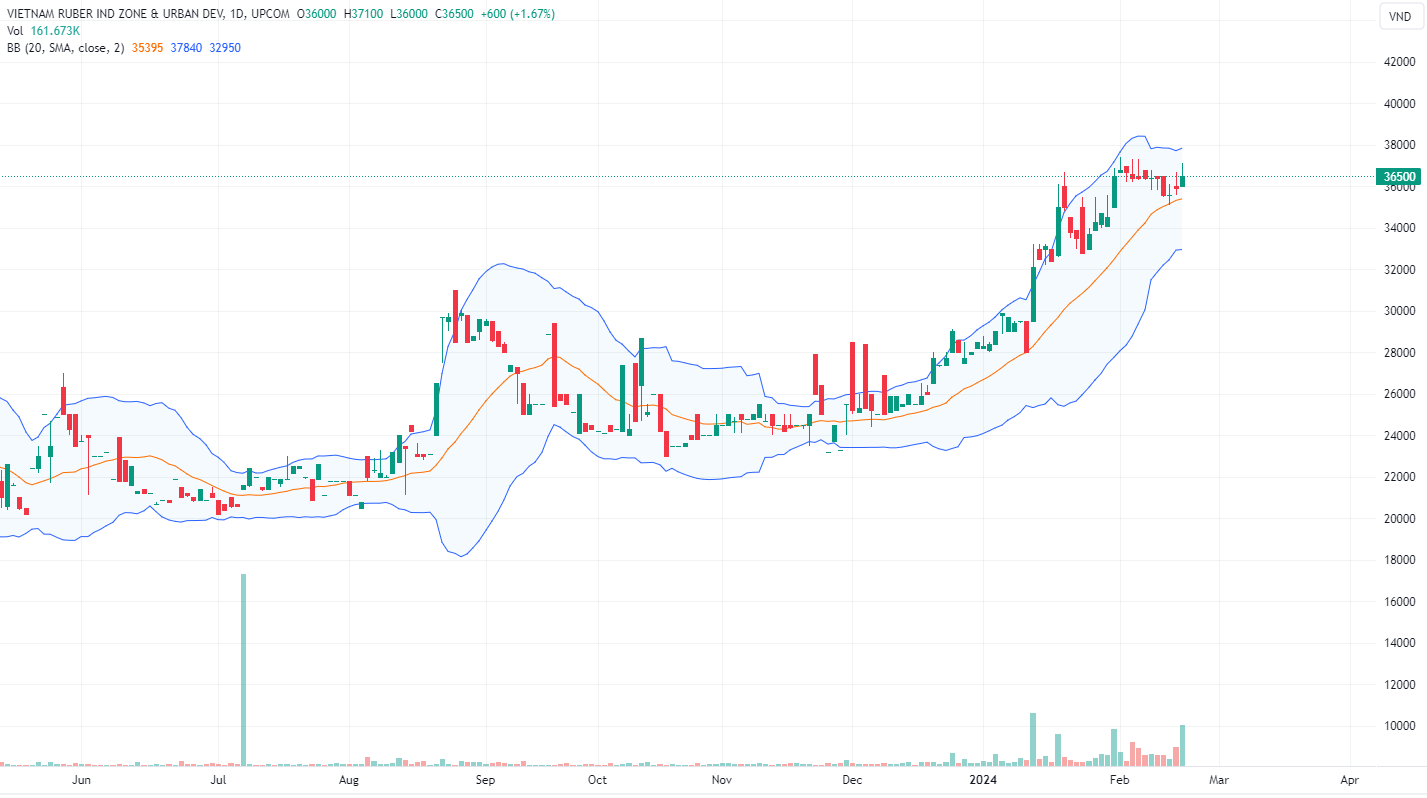1427x798 pixels.
Task: Click the VND currency button
Action: (1402, 16)
